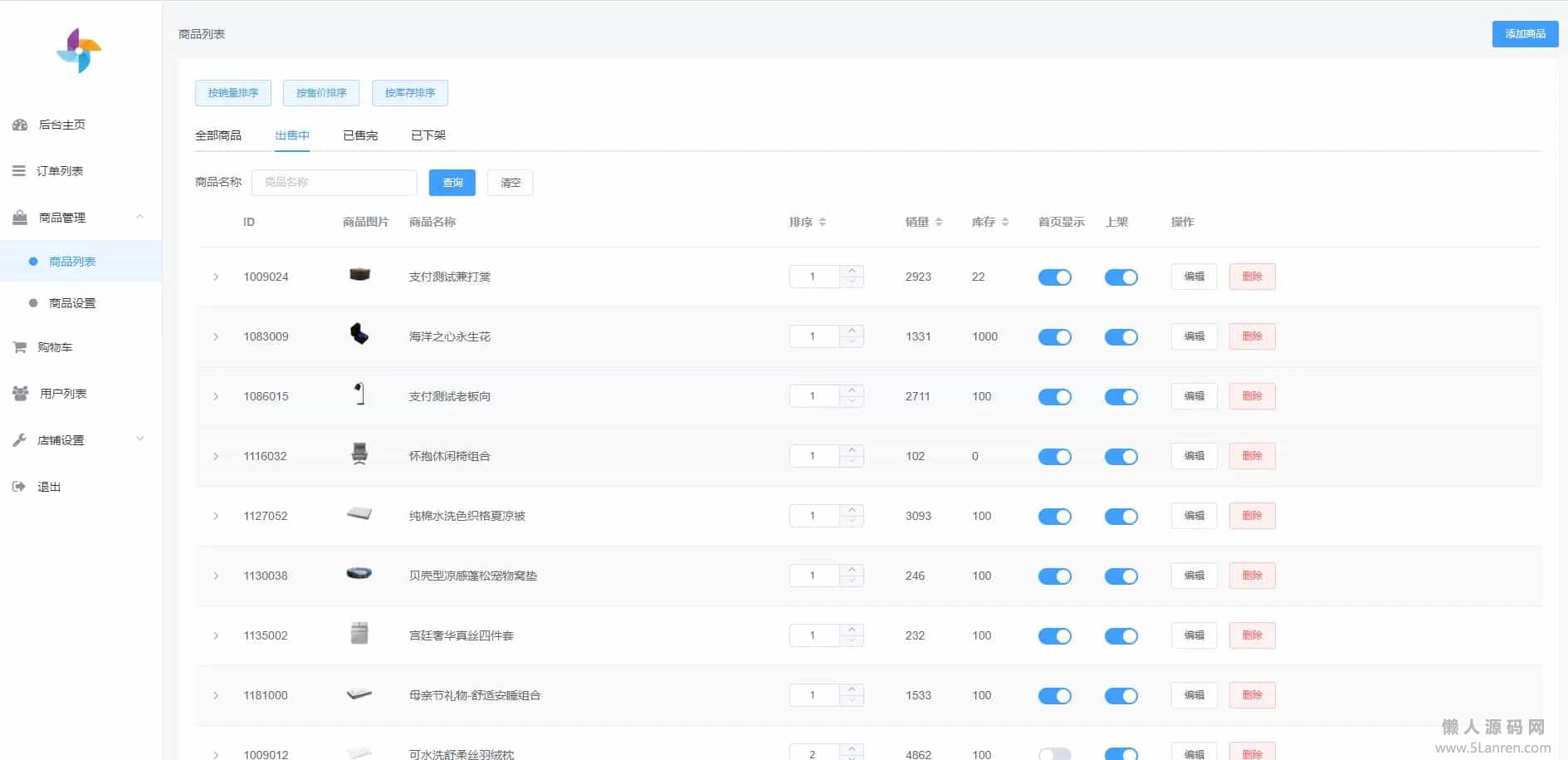This screenshot has width=1568, height=760.
Task: Expand row details for product 1135002
Action: point(216,635)
